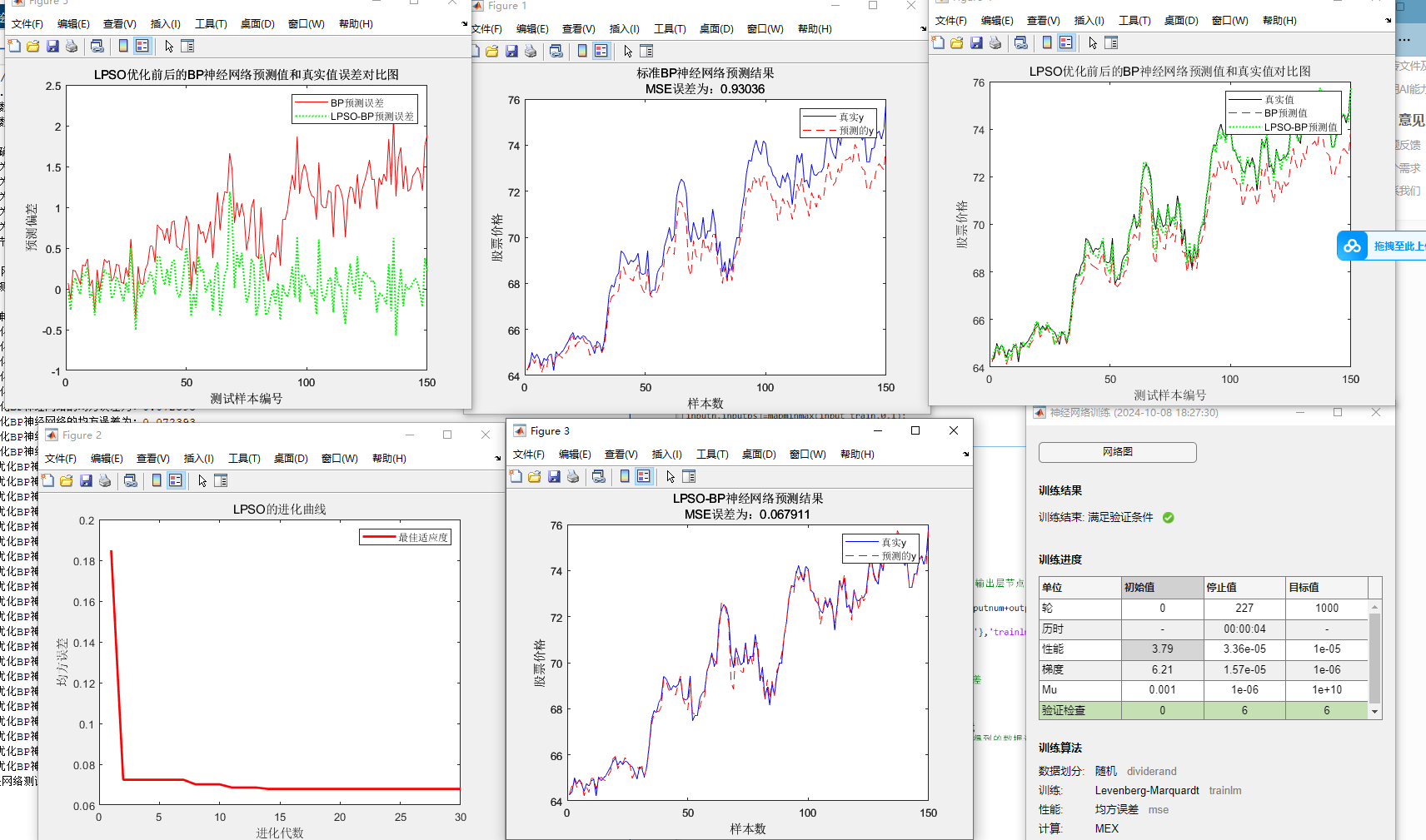The width and height of the screenshot is (1426, 840).
Task: Click the trainlm link beside Levenberg-Marquardt
Action: tap(1224, 790)
